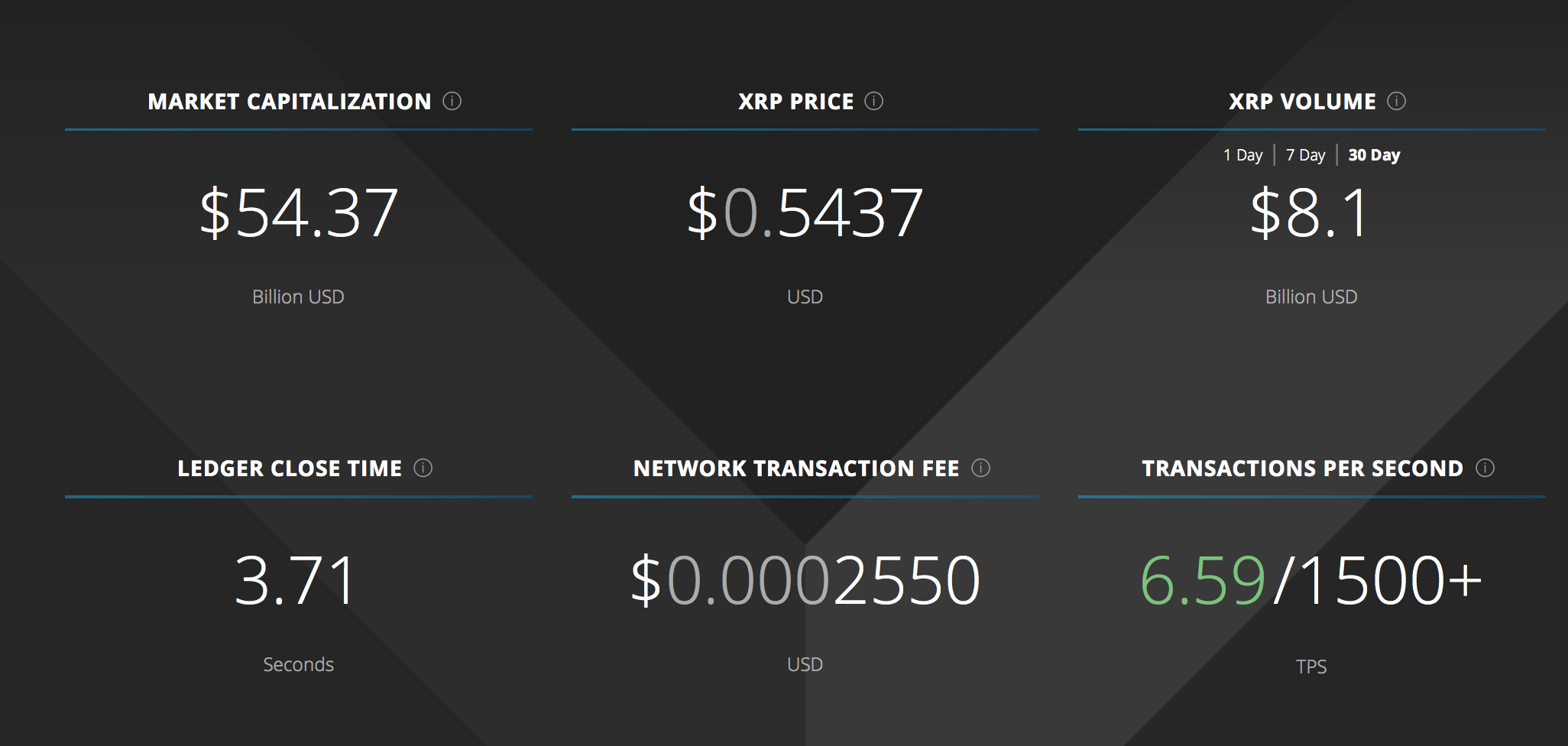Click the $0.0002550 transaction fee value
This screenshot has width=1568, height=746.
[805, 580]
